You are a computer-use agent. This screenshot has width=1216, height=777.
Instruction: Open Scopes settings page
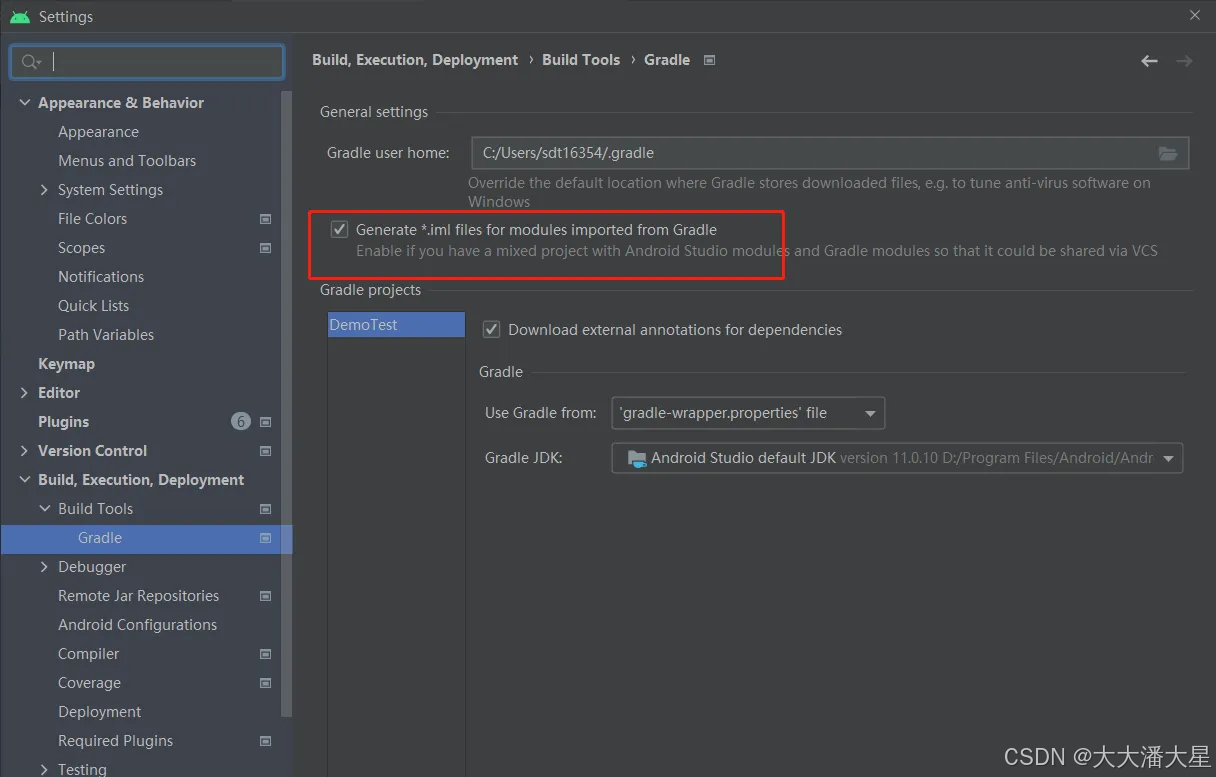pos(81,248)
